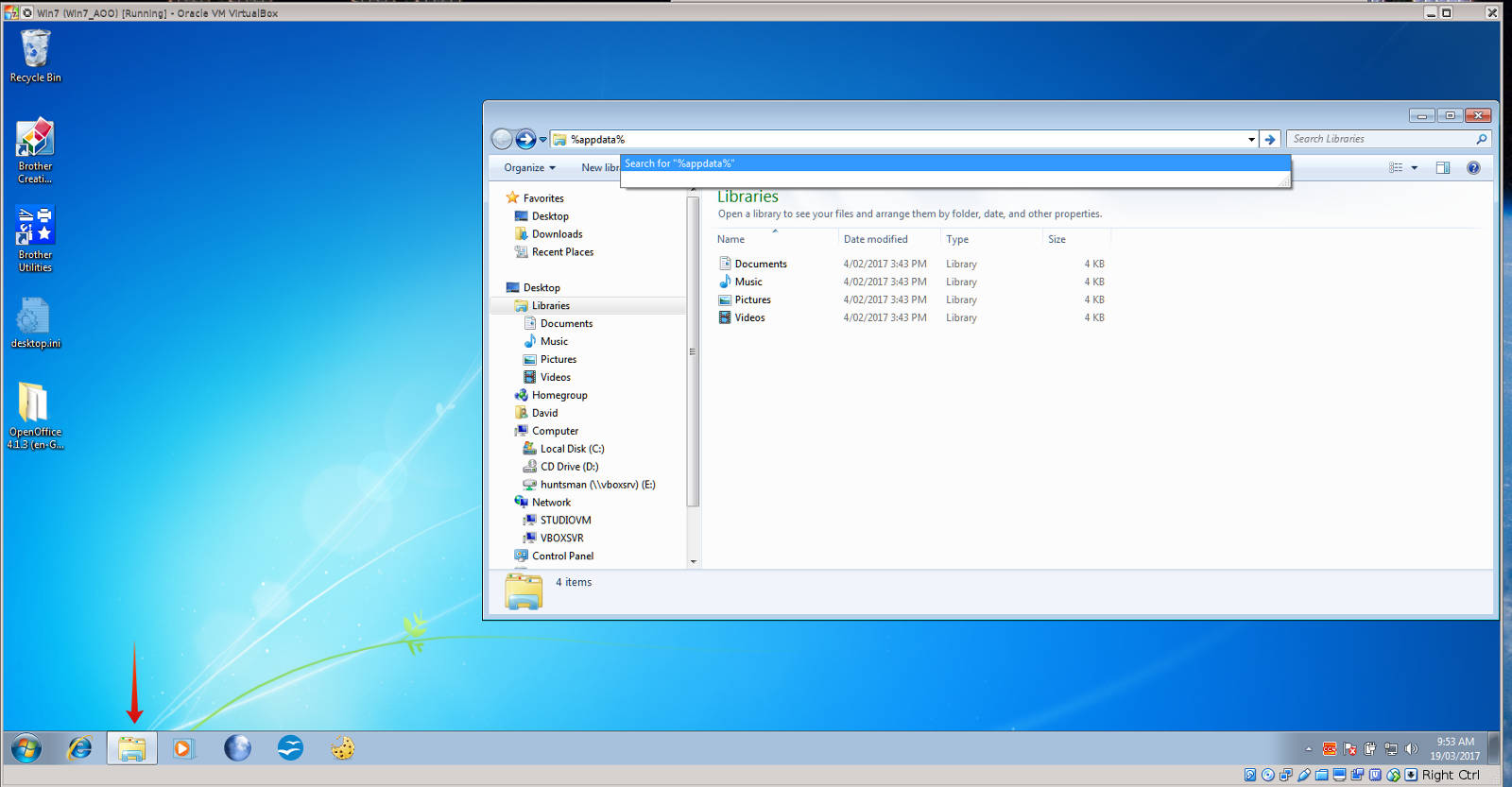
Task: Click the New library toolbar button
Action: [x=600, y=167]
